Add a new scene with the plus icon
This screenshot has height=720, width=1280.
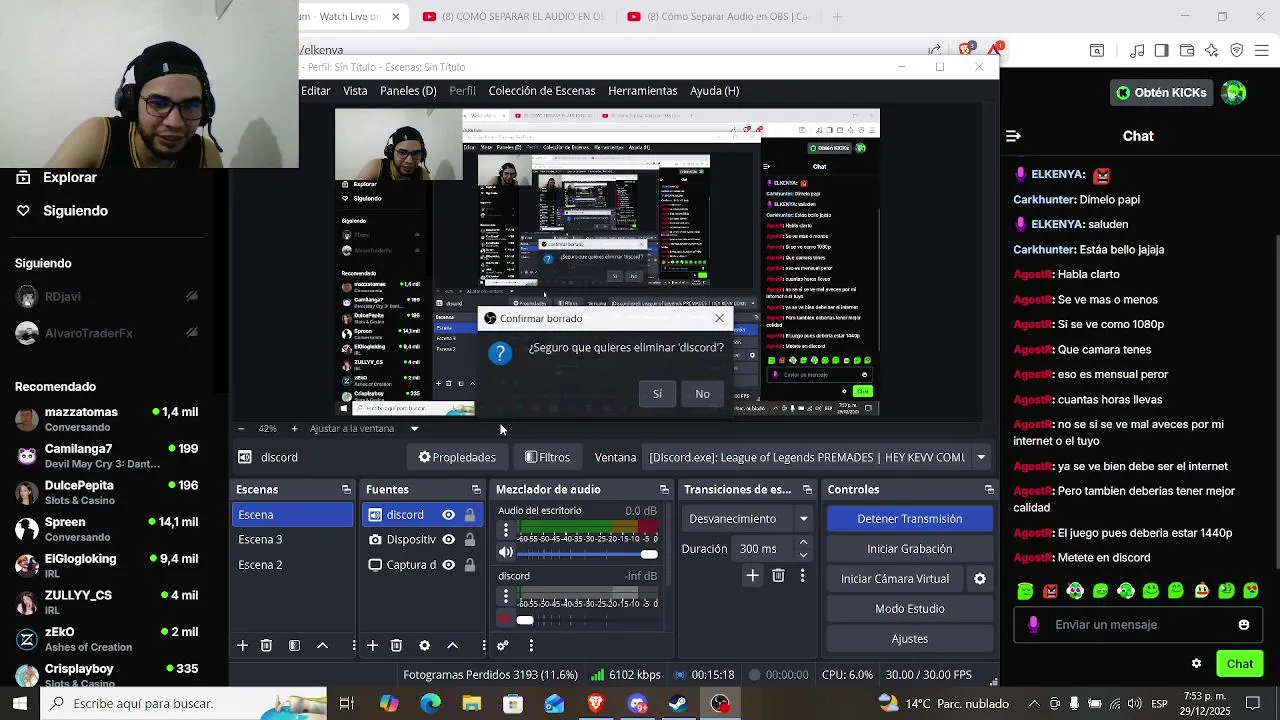[x=242, y=646]
